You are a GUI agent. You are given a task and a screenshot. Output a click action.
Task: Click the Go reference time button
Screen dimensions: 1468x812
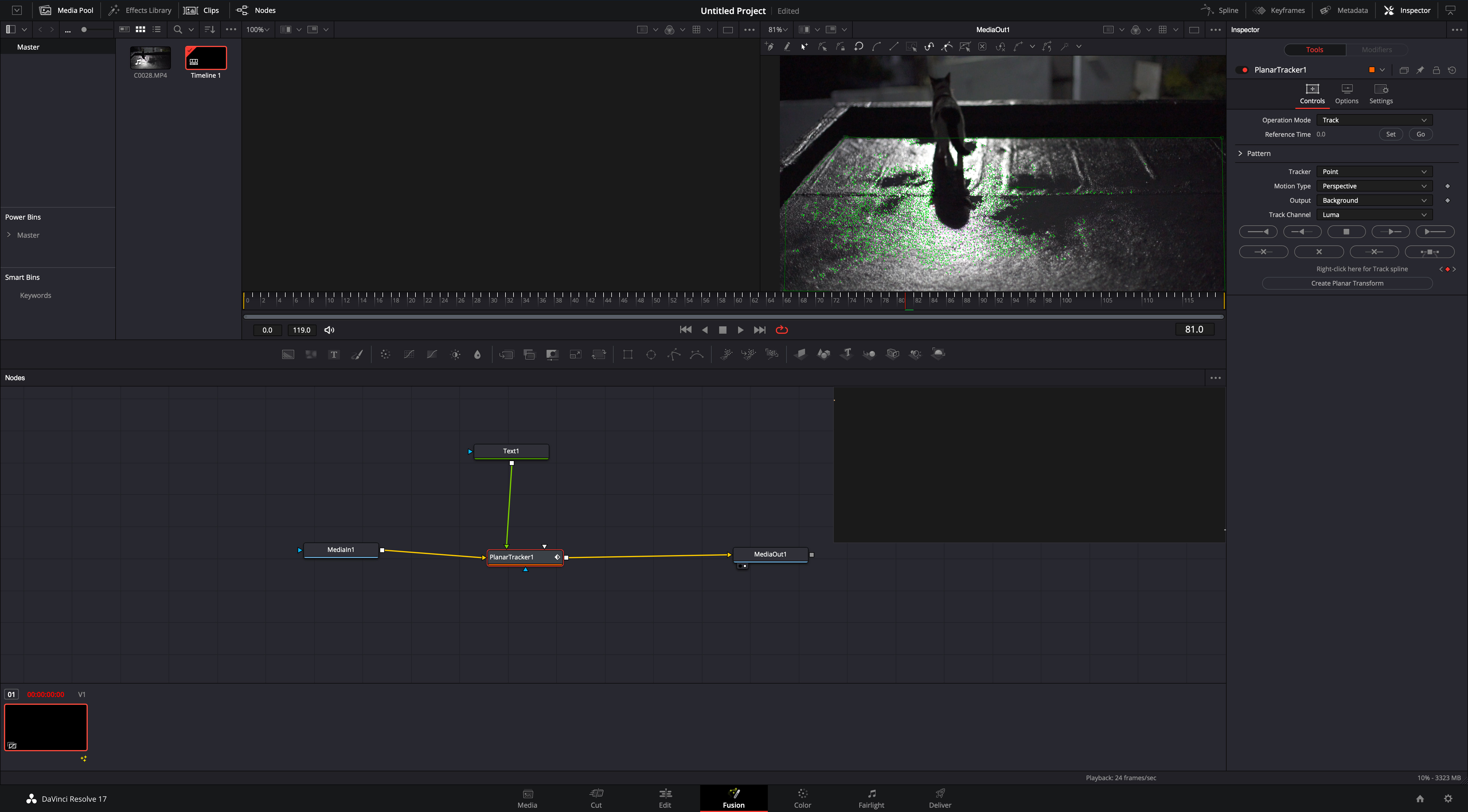tap(1421, 134)
